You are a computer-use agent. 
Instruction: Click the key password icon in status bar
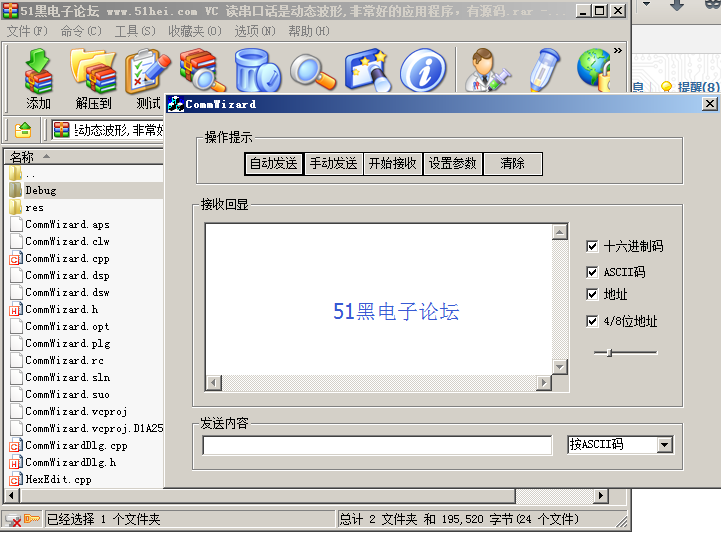pyautogui.click(x=32, y=519)
